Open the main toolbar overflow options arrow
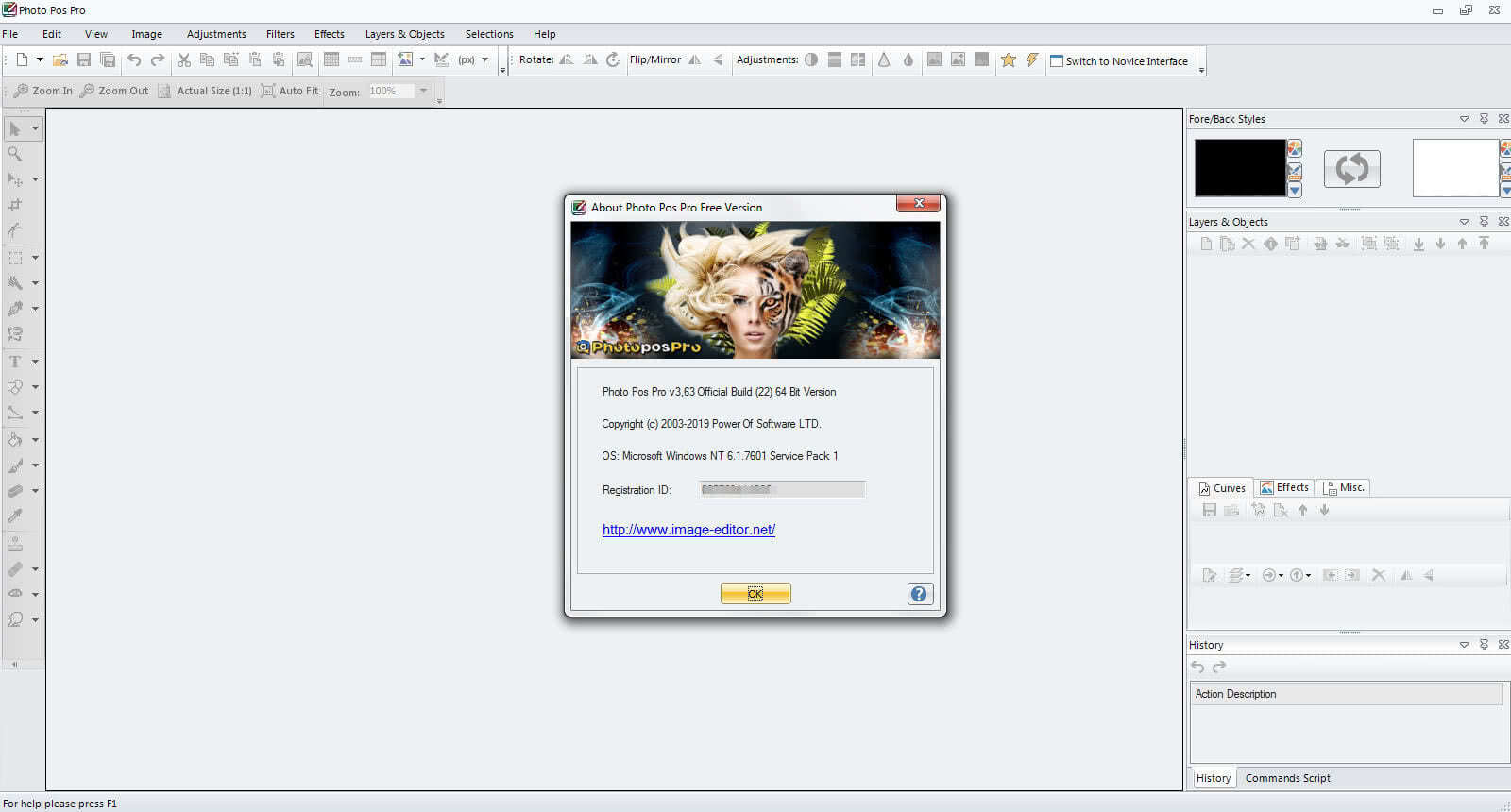Viewport: 1511px width, 812px height. pos(502,70)
